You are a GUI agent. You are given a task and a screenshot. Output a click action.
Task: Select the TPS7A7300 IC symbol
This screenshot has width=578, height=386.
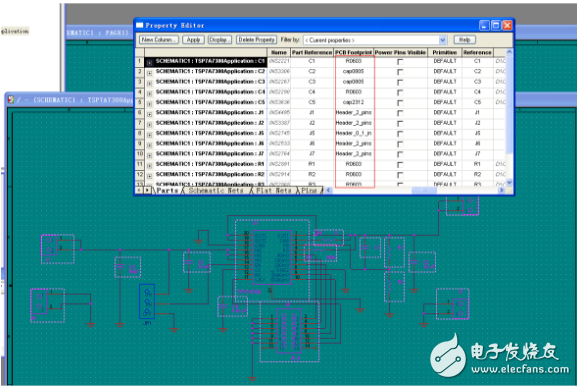click(272, 257)
